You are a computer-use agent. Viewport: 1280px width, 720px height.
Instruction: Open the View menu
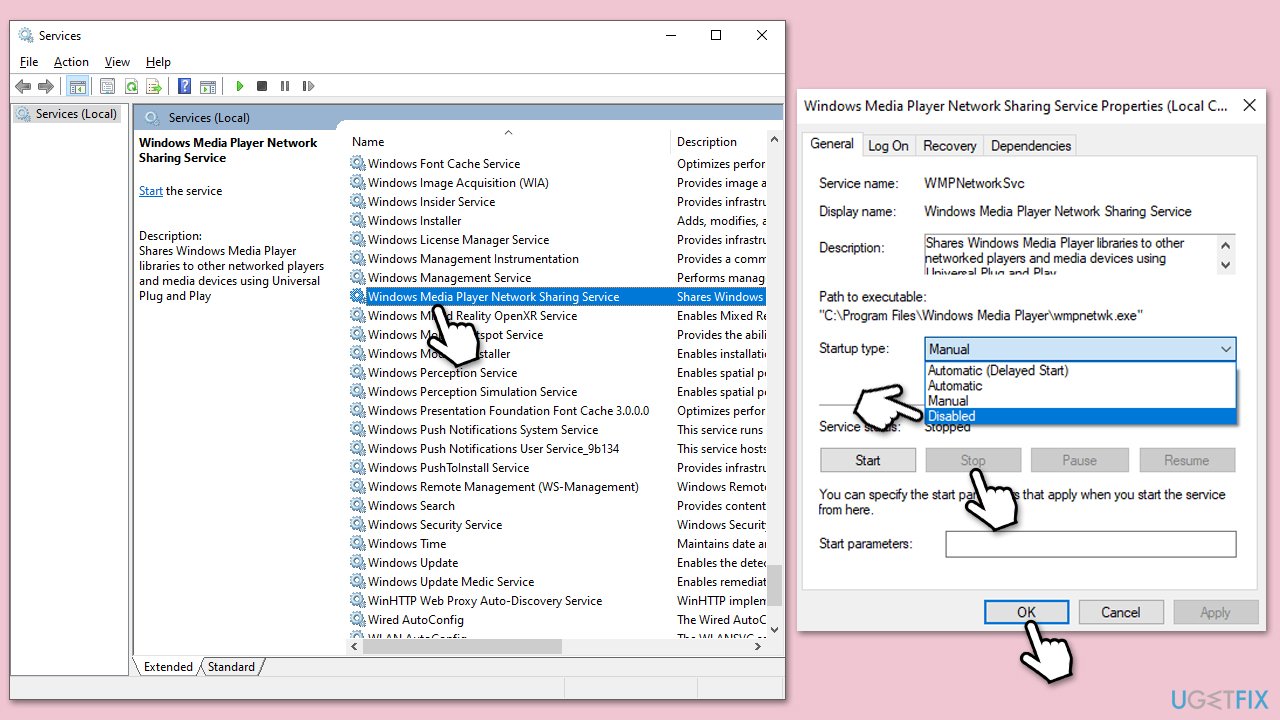[x=117, y=62]
